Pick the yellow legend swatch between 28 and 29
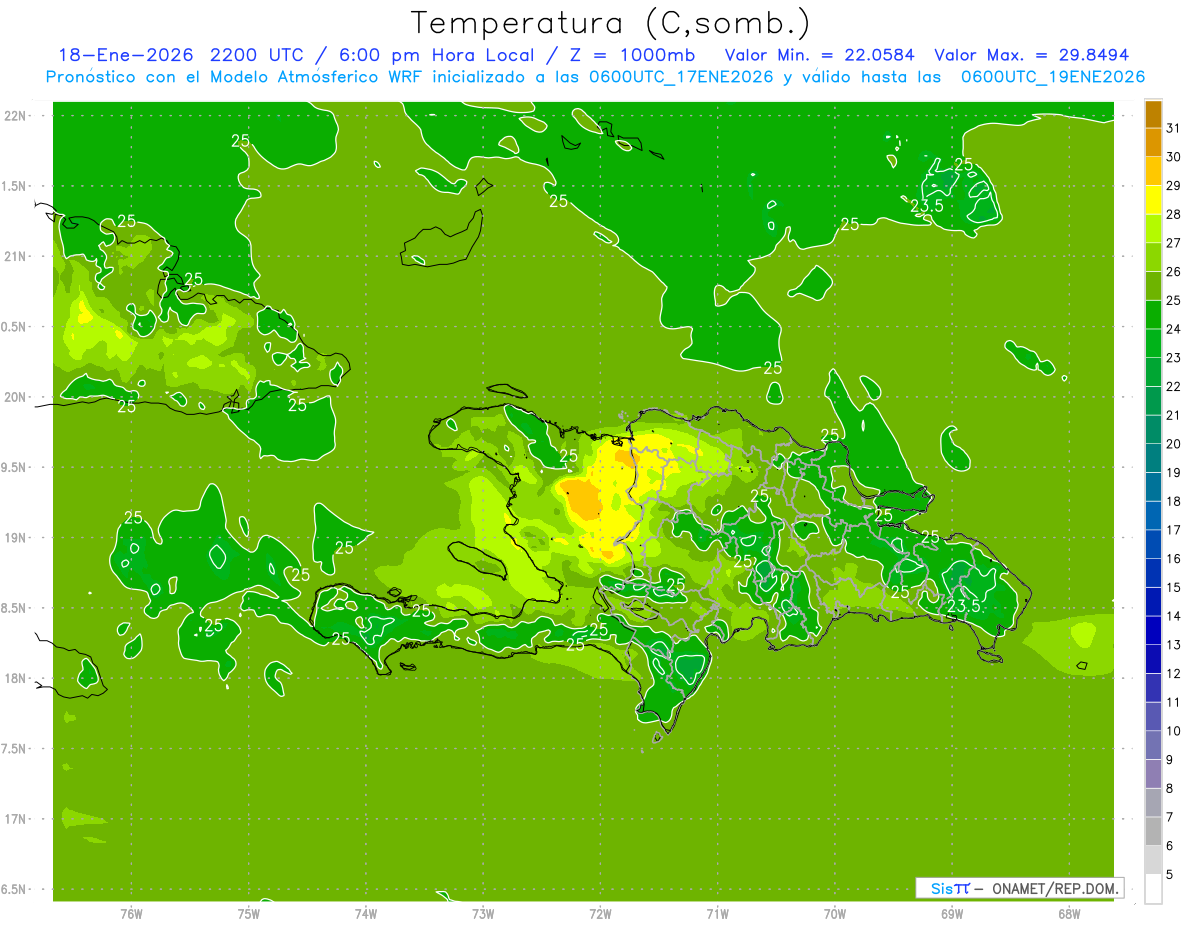Image resolution: width=1200 pixels, height=927 pixels. point(1153,200)
